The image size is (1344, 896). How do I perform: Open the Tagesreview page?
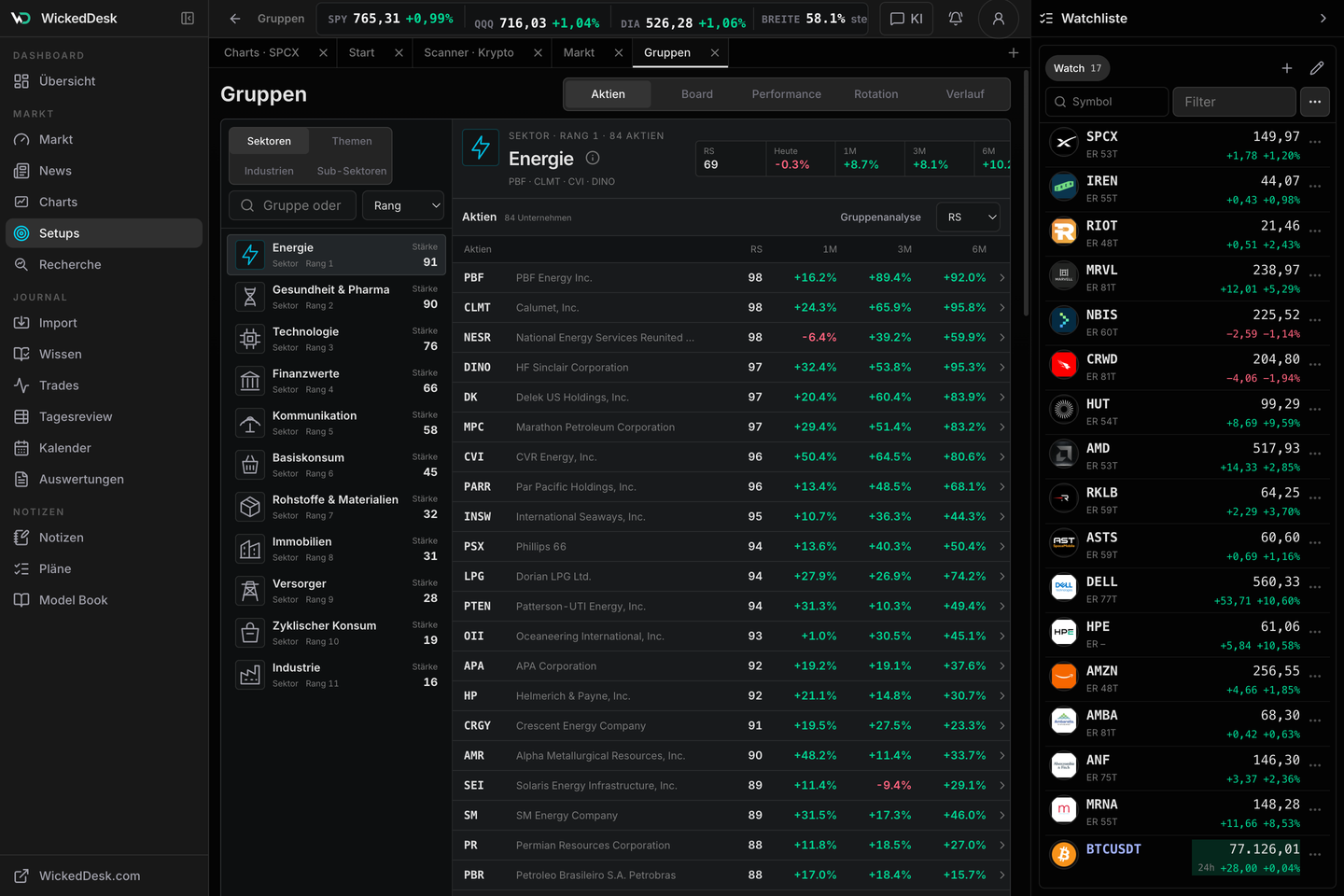click(104, 416)
